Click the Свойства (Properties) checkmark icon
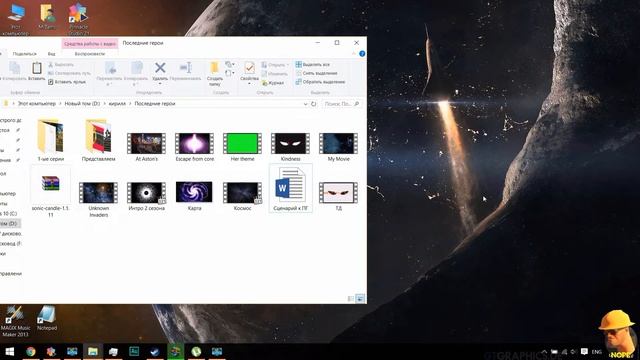This screenshot has height=360, width=640. coord(249,68)
